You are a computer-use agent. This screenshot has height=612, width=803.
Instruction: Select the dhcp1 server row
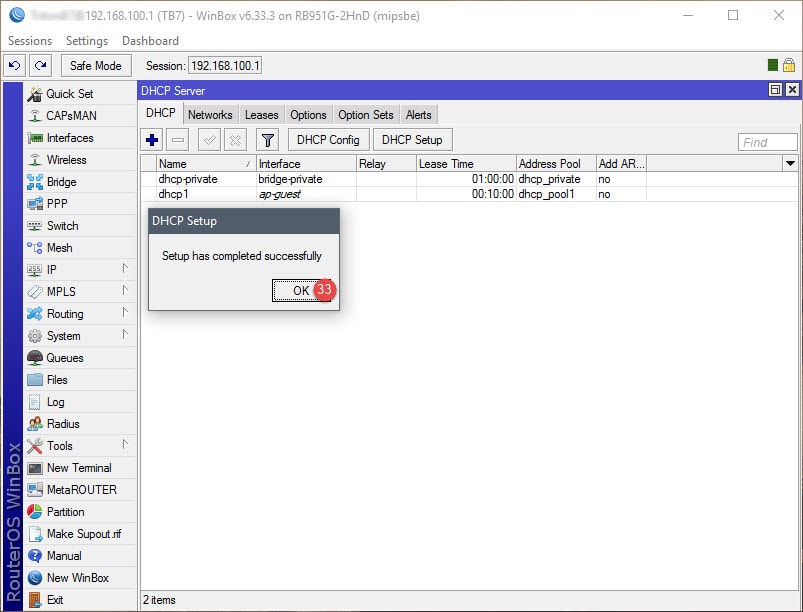[x=469, y=194]
